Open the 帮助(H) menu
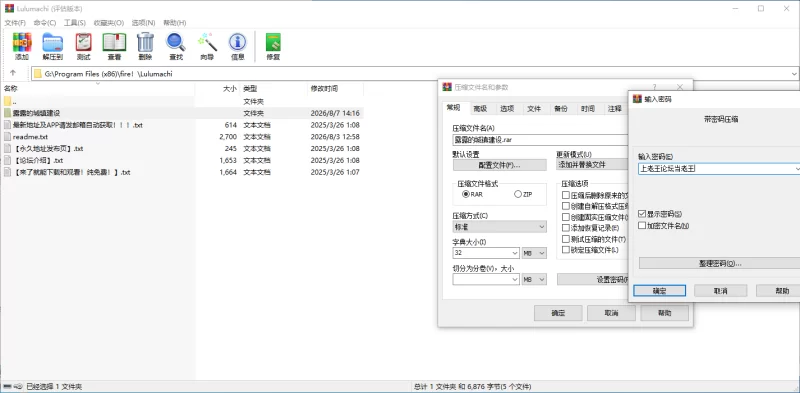This screenshot has width=800, height=393. coord(174,23)
